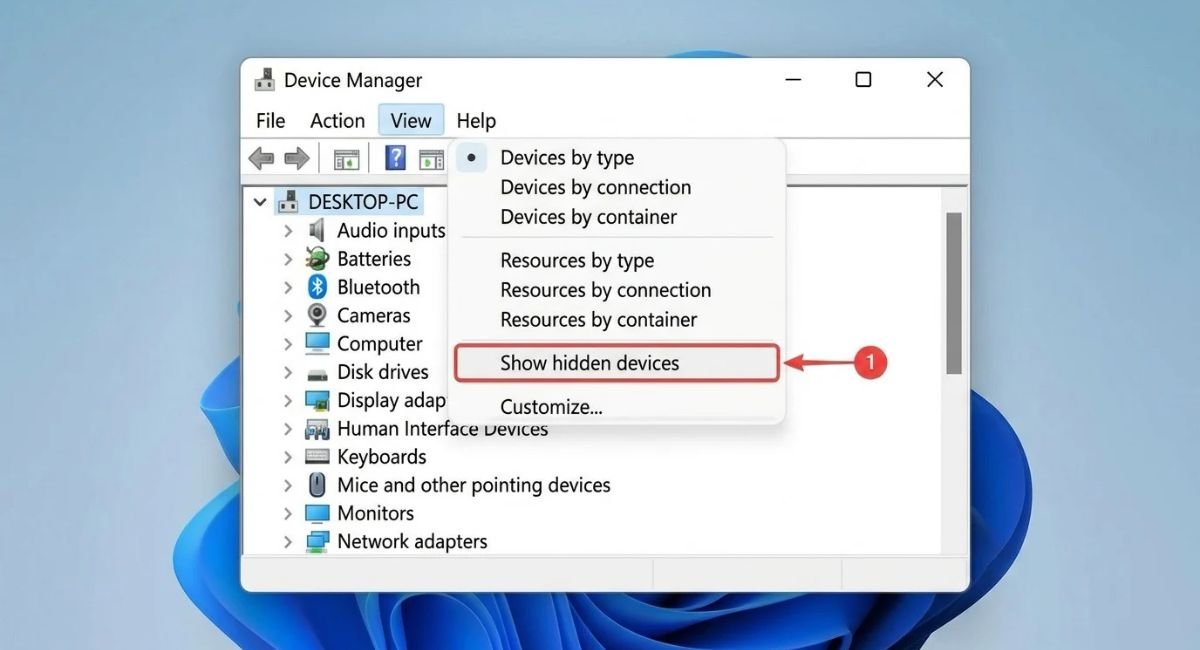Click the Human Interface Devices icon
This screenshot has height=650, width=1200.
click(x=317, y=429)
